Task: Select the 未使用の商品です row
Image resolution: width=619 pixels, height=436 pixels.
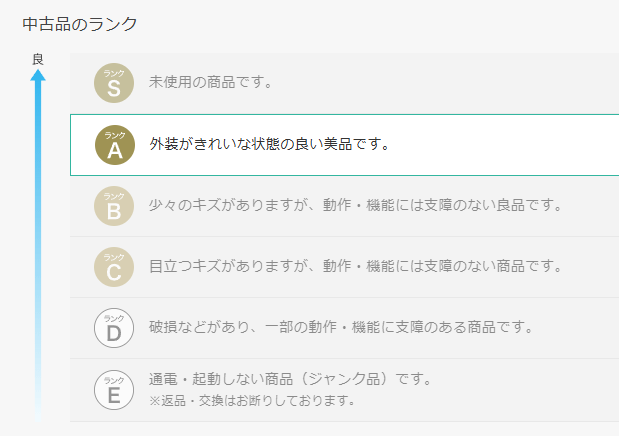Action: point(344,83)
